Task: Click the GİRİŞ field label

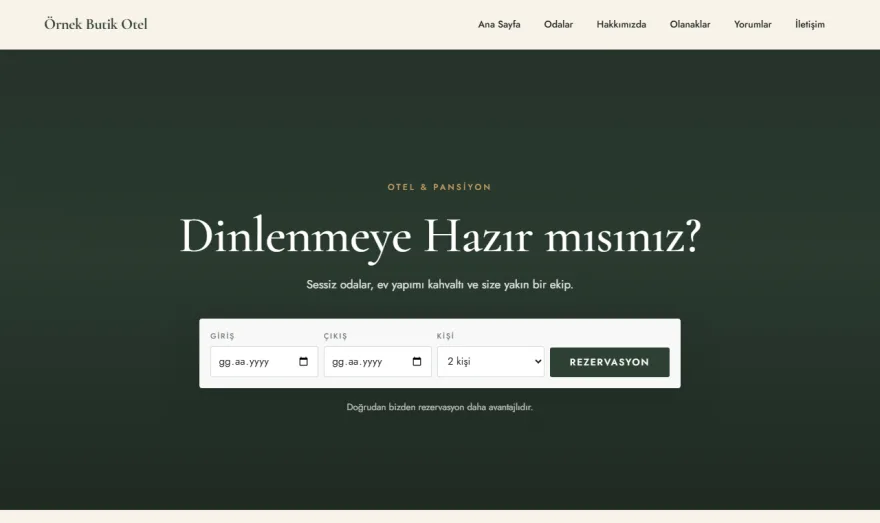Action: [222, 336]
